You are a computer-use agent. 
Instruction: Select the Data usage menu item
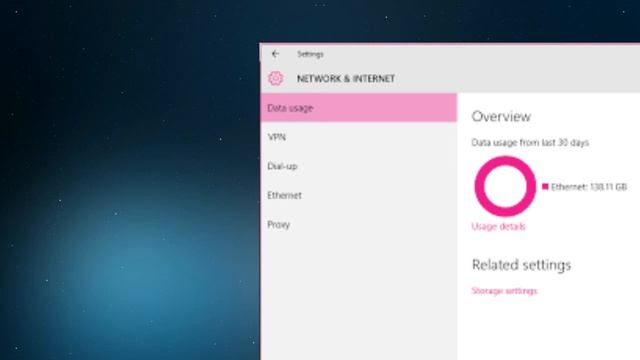(x=358, y=108)
